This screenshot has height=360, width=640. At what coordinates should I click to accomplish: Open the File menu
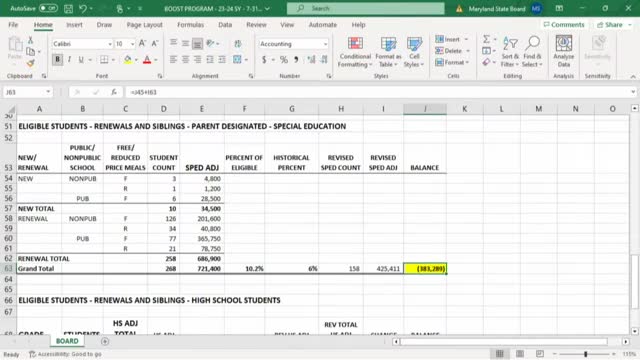13,25
